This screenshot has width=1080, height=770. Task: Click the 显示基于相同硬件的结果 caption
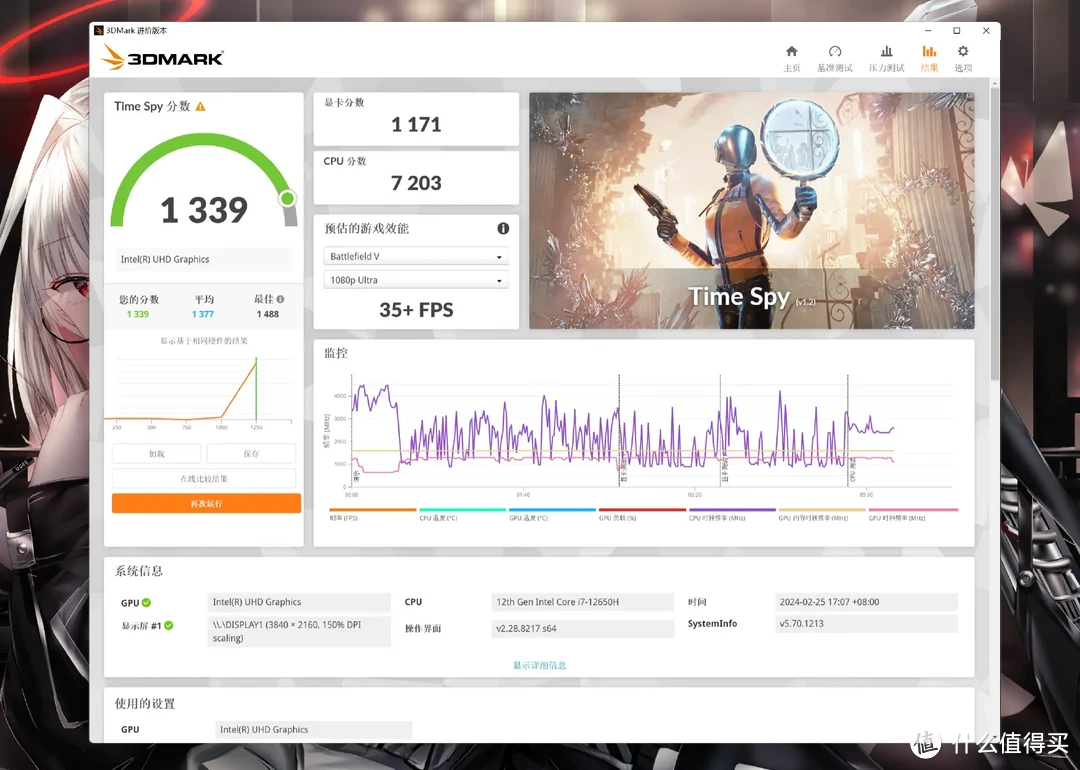(204, 341)
